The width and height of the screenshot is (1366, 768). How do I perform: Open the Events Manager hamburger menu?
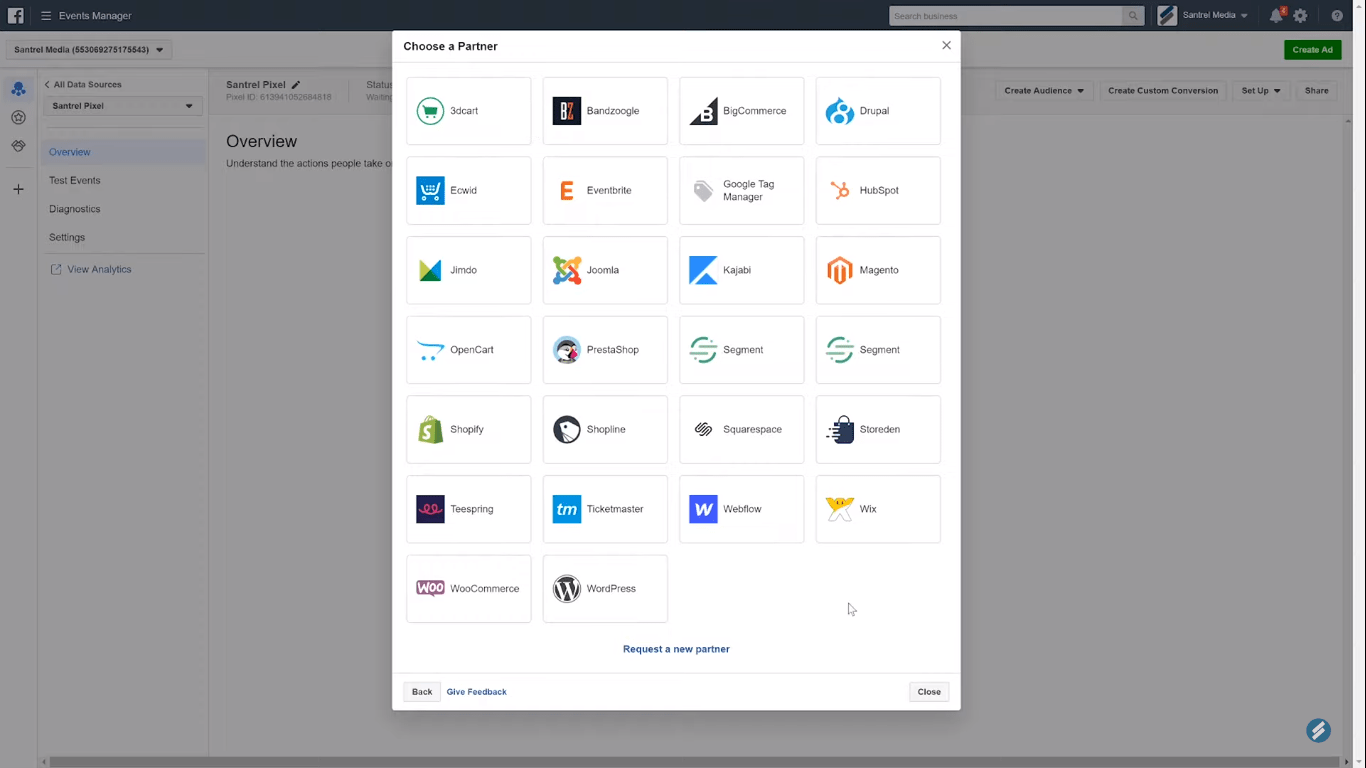pyautogui.click(x=46, y=16)
